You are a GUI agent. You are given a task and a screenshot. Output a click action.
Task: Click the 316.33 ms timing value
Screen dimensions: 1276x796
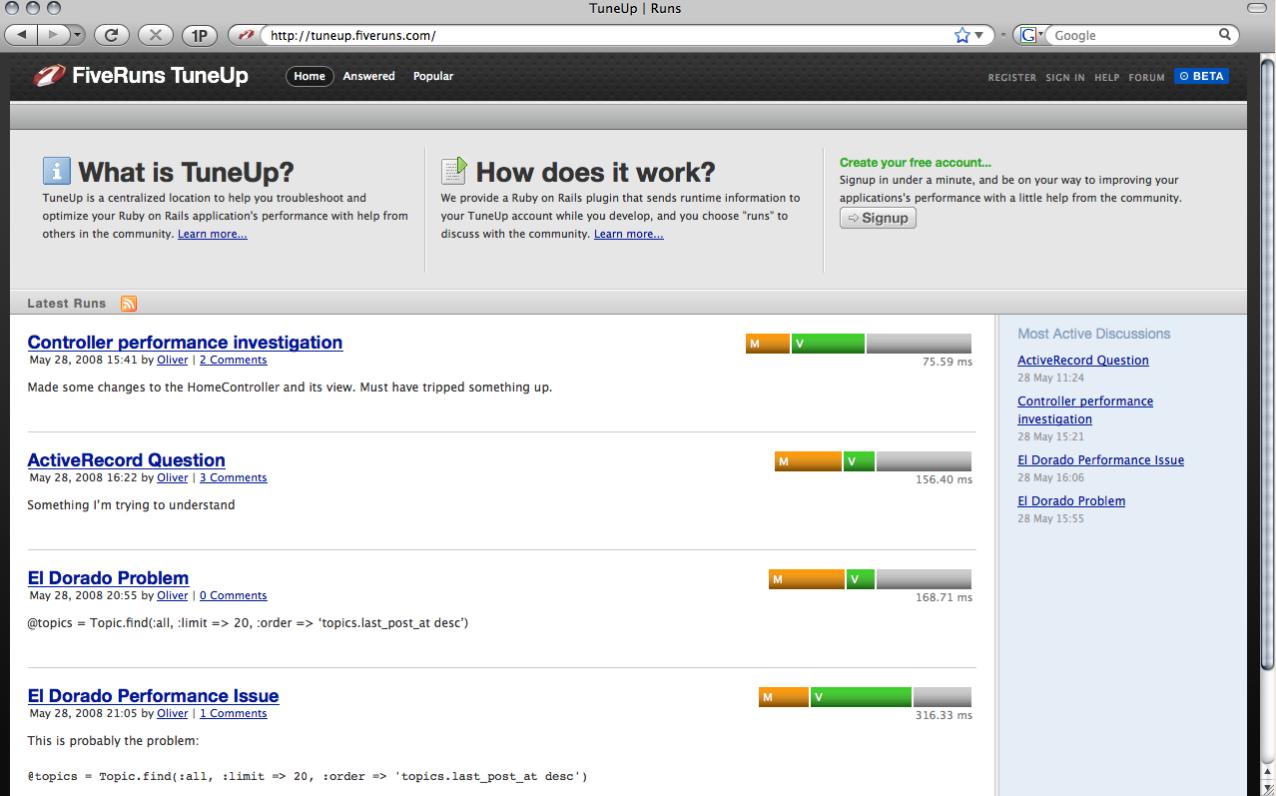click(944, 716)
